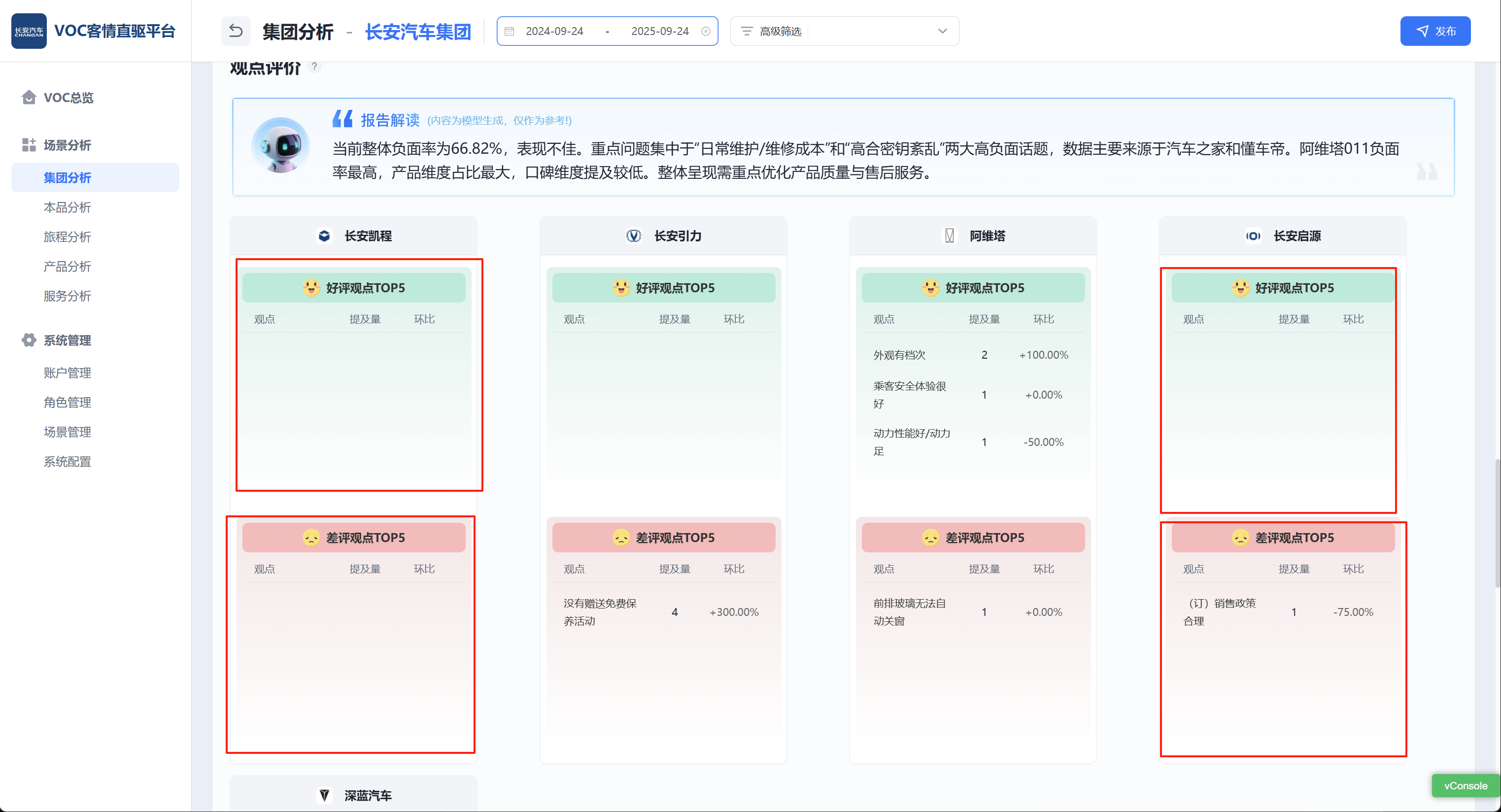
Task: Collapse the 场景分析 menu group
Action: coord(67,145)
